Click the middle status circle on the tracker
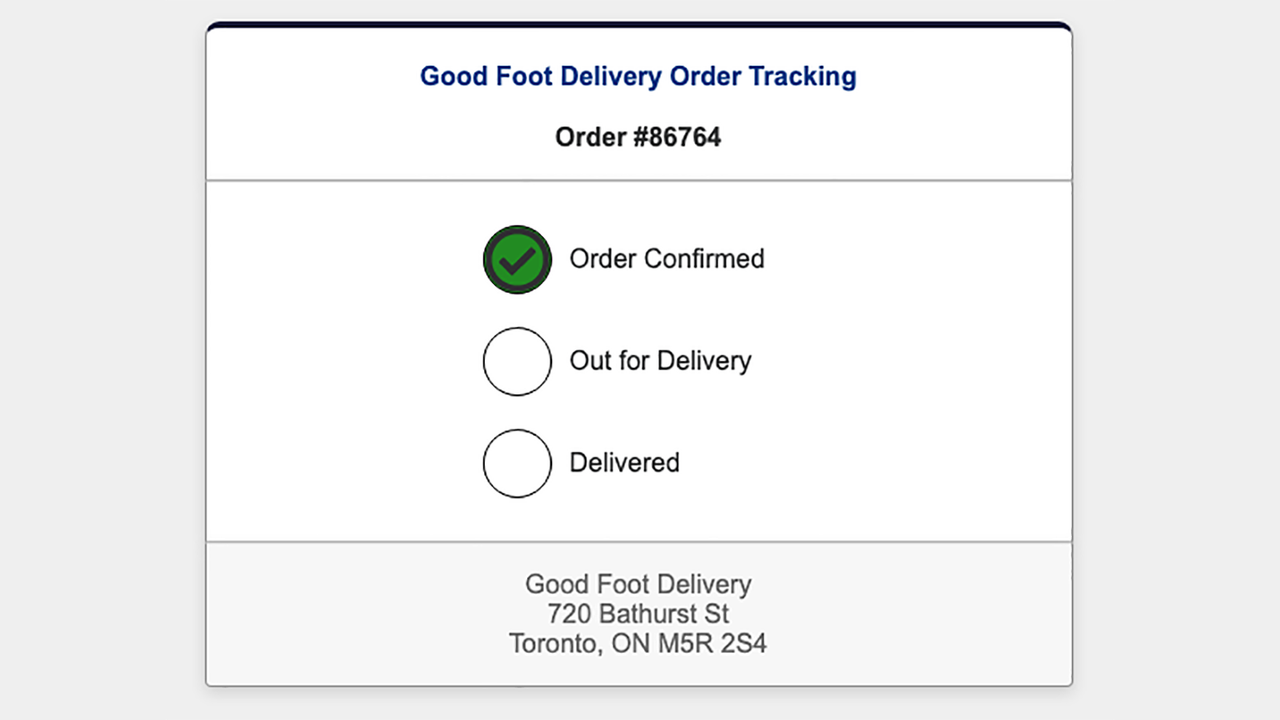 517,361
